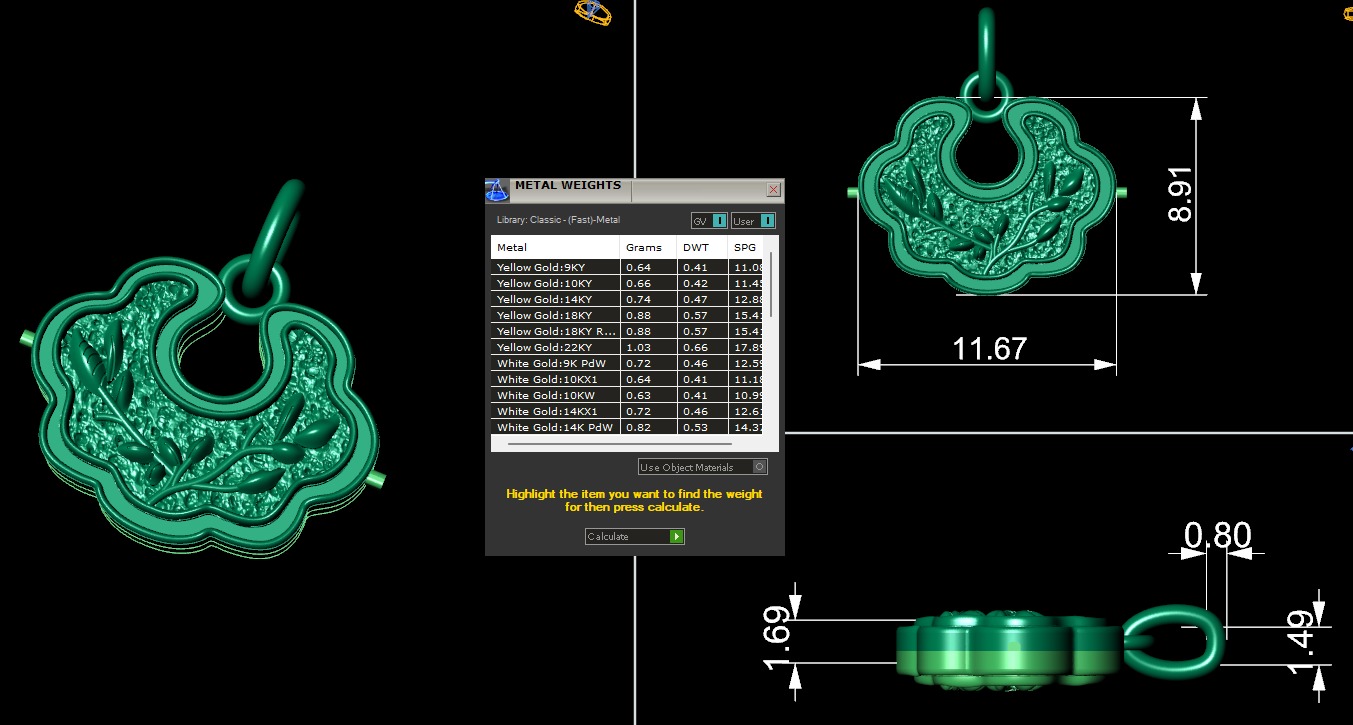Click the vertical scrollbar of metals list
The width and height of the screenshot is (1353, 725).
point(771,285)
